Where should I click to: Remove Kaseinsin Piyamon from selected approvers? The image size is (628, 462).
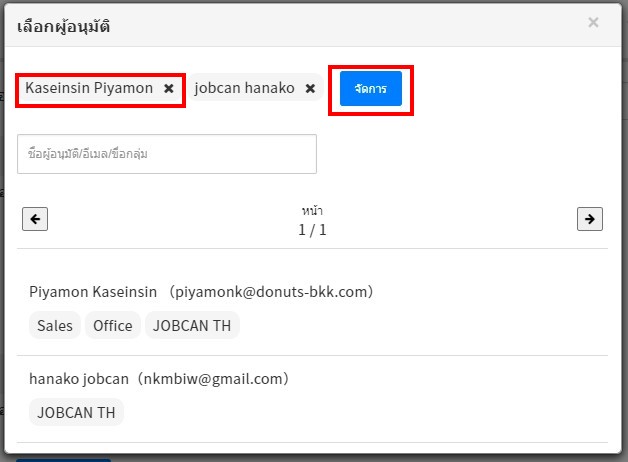pyautogui.click(x=169, y=88)
